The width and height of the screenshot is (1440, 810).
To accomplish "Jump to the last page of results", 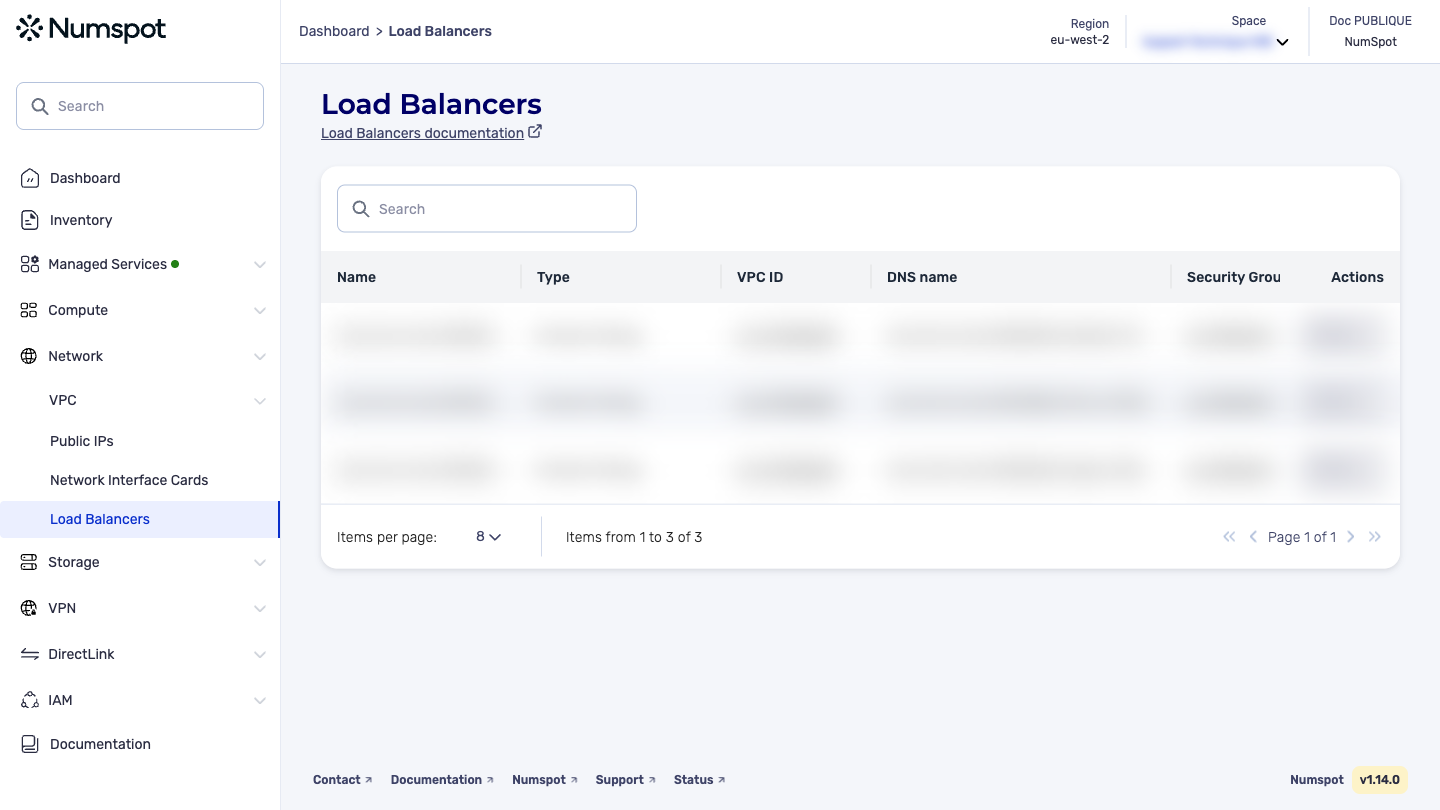I will pos(1375,537).
